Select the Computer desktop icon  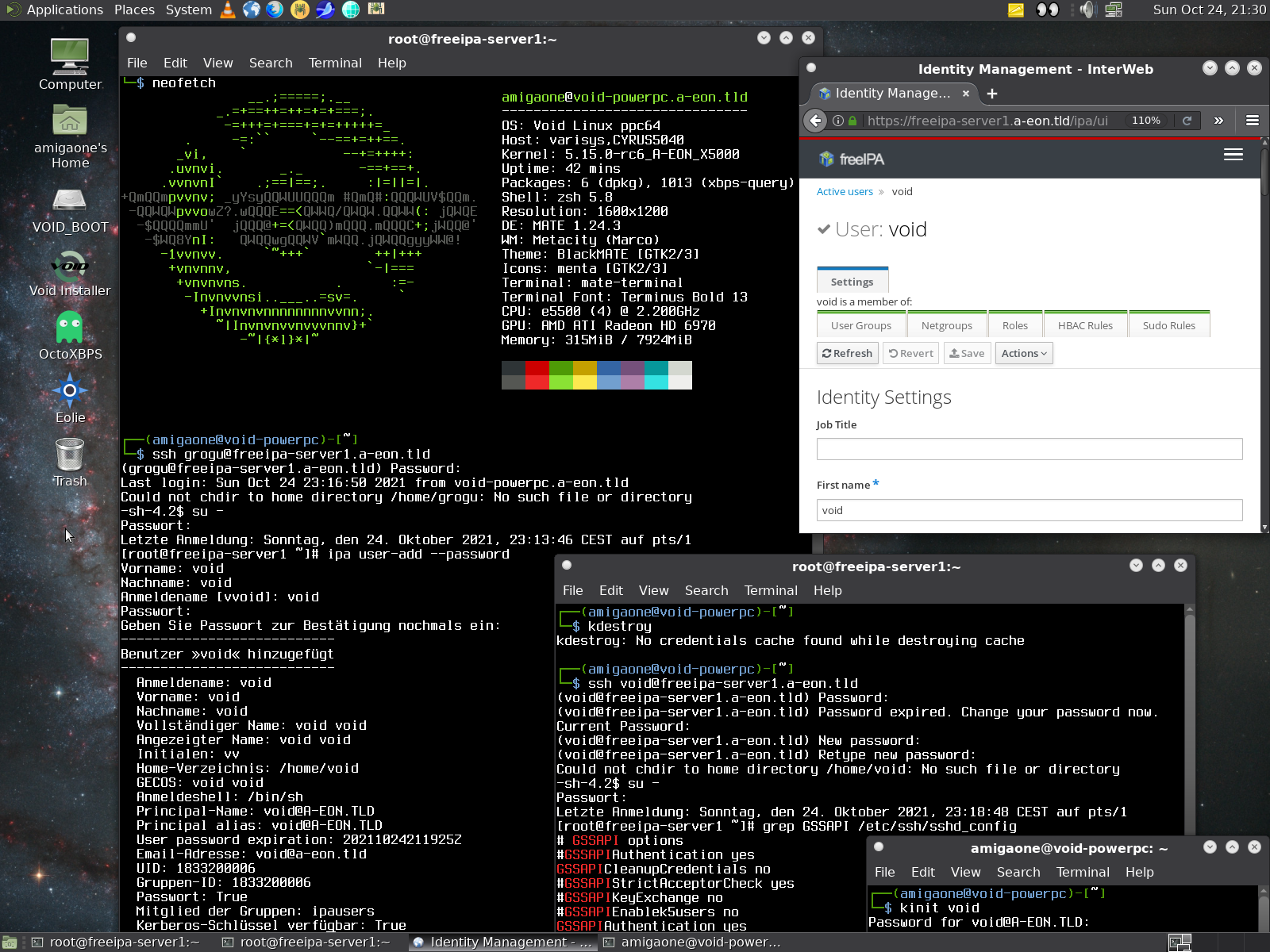(70, 64)
